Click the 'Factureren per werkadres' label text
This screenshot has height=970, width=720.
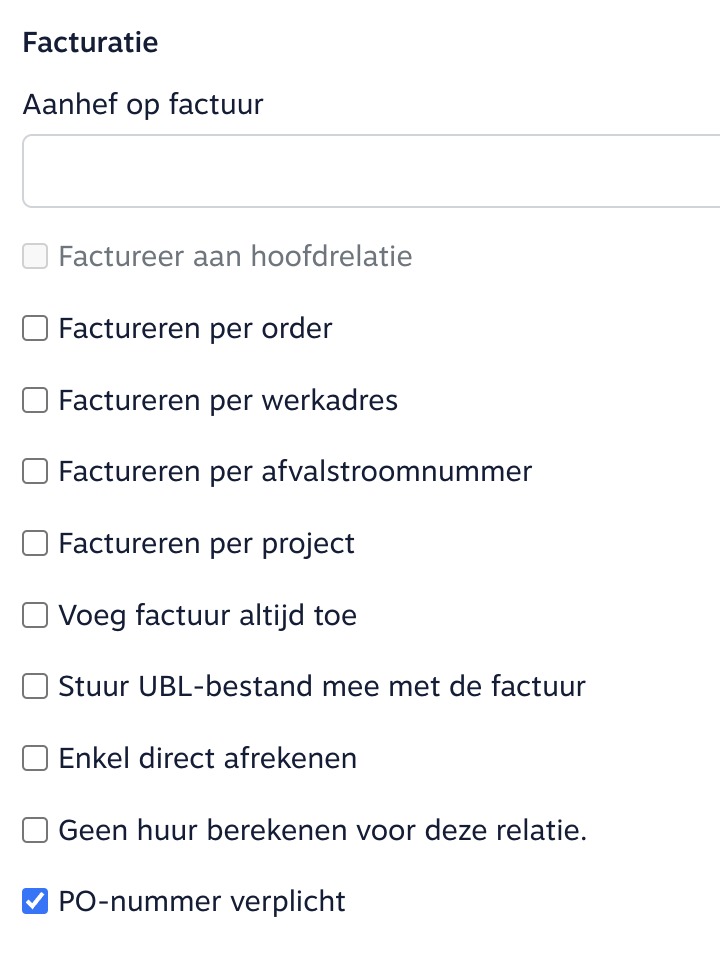[228, 400]
